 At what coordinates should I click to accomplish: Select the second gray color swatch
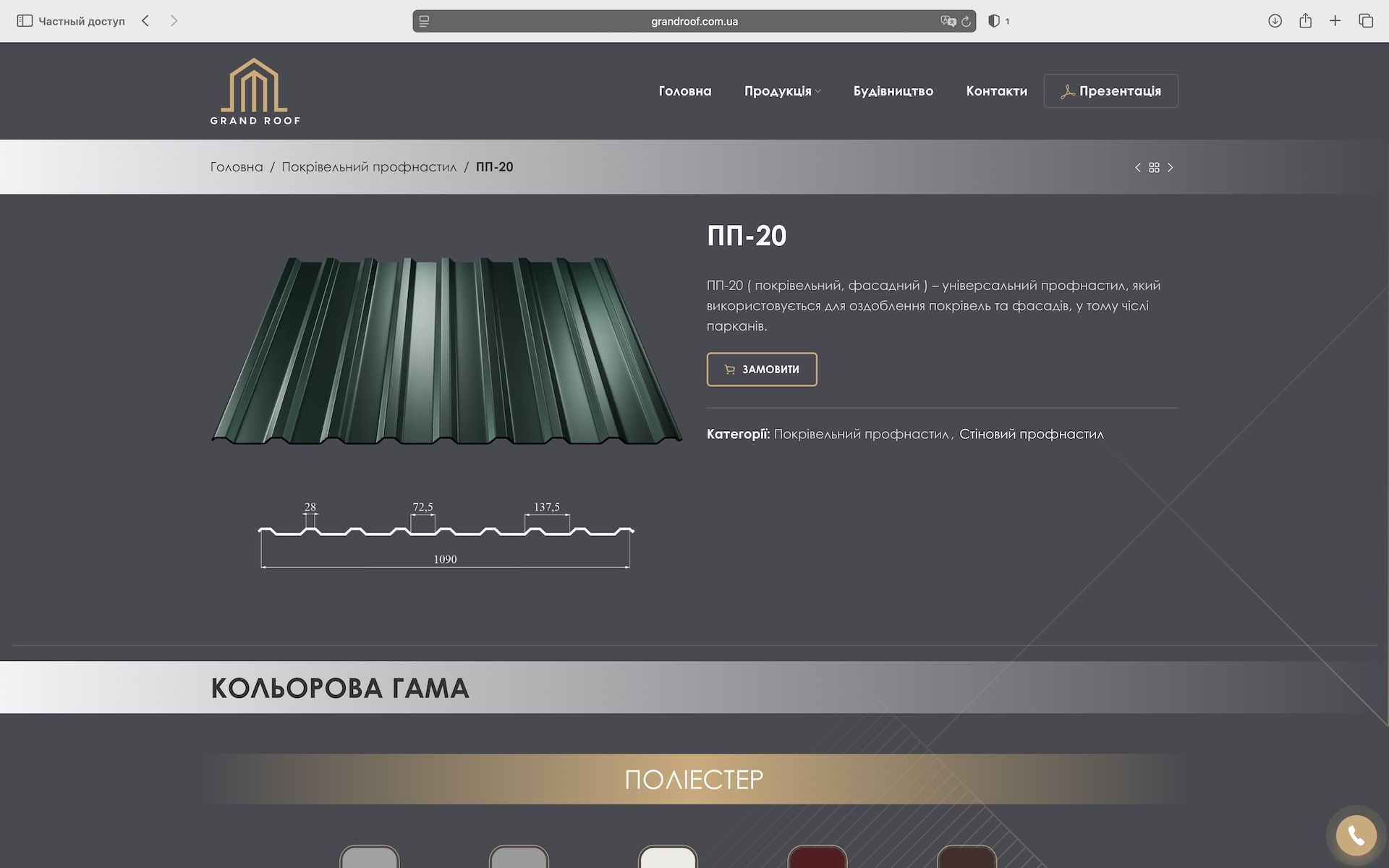(519, 856)
